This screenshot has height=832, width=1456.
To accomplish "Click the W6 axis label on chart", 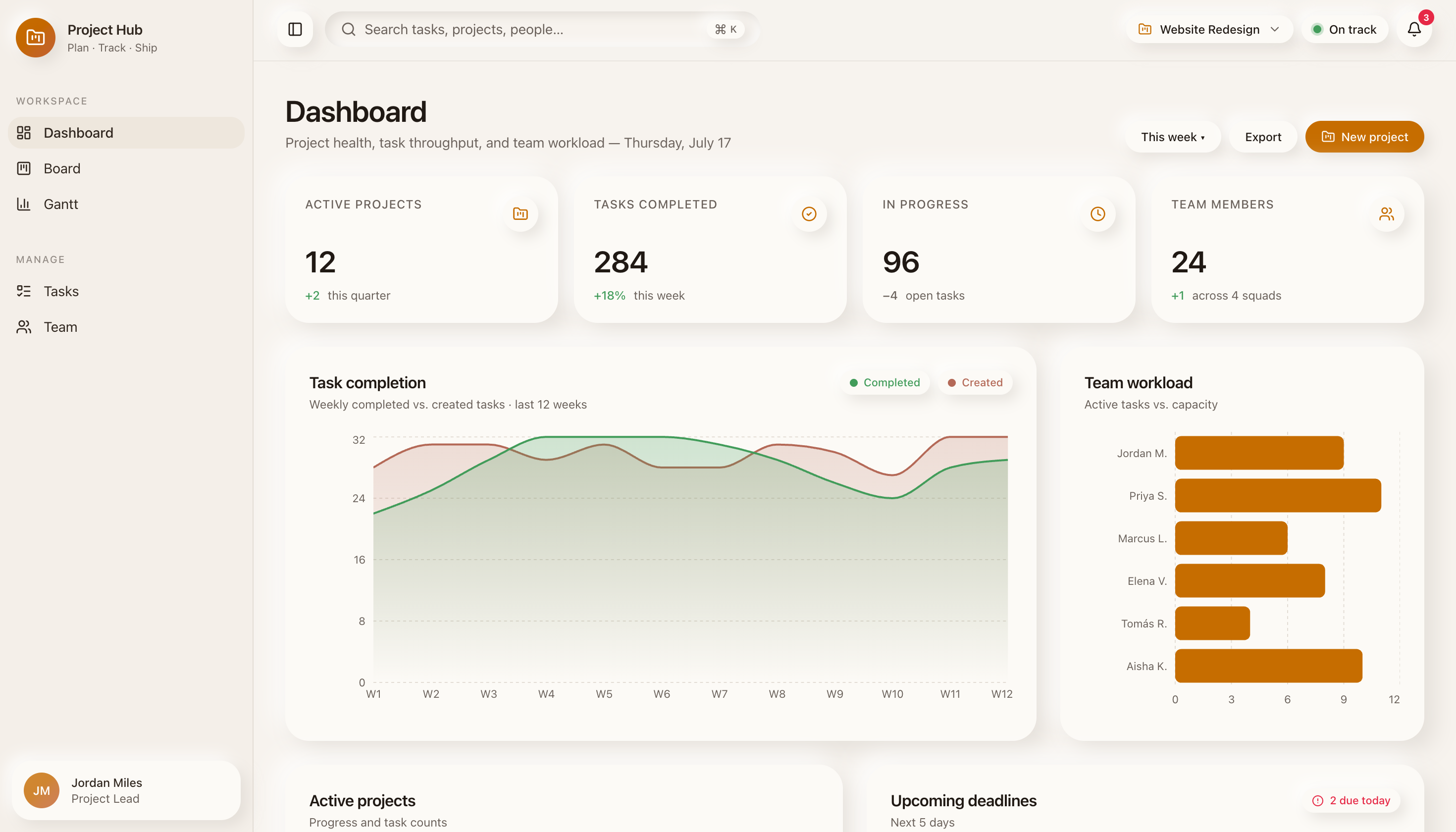I will coord(661,694).
